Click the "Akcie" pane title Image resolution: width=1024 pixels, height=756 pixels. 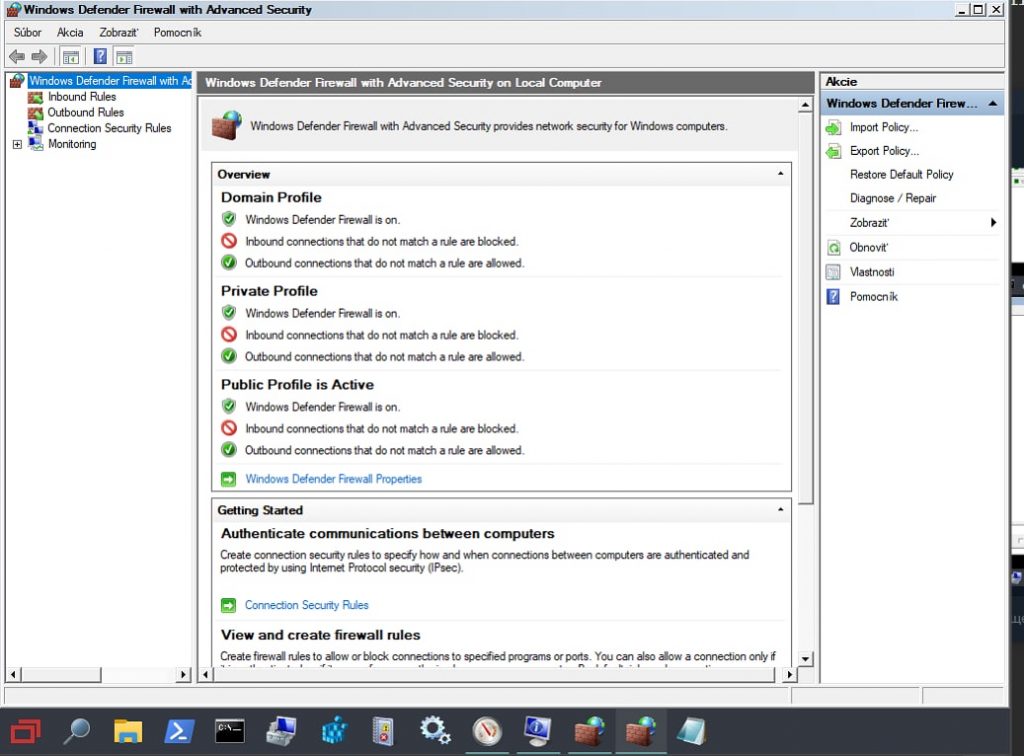tap(841, 82)
